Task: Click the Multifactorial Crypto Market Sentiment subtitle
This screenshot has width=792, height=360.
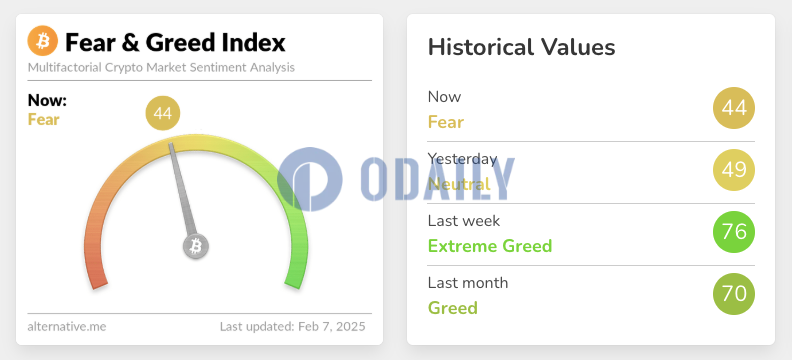Action: click(161, 68)
